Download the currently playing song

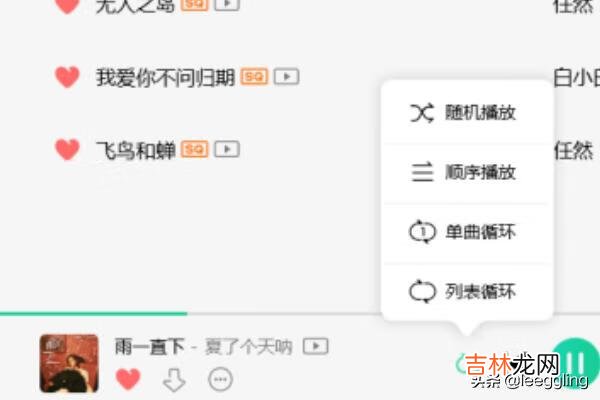174,380
